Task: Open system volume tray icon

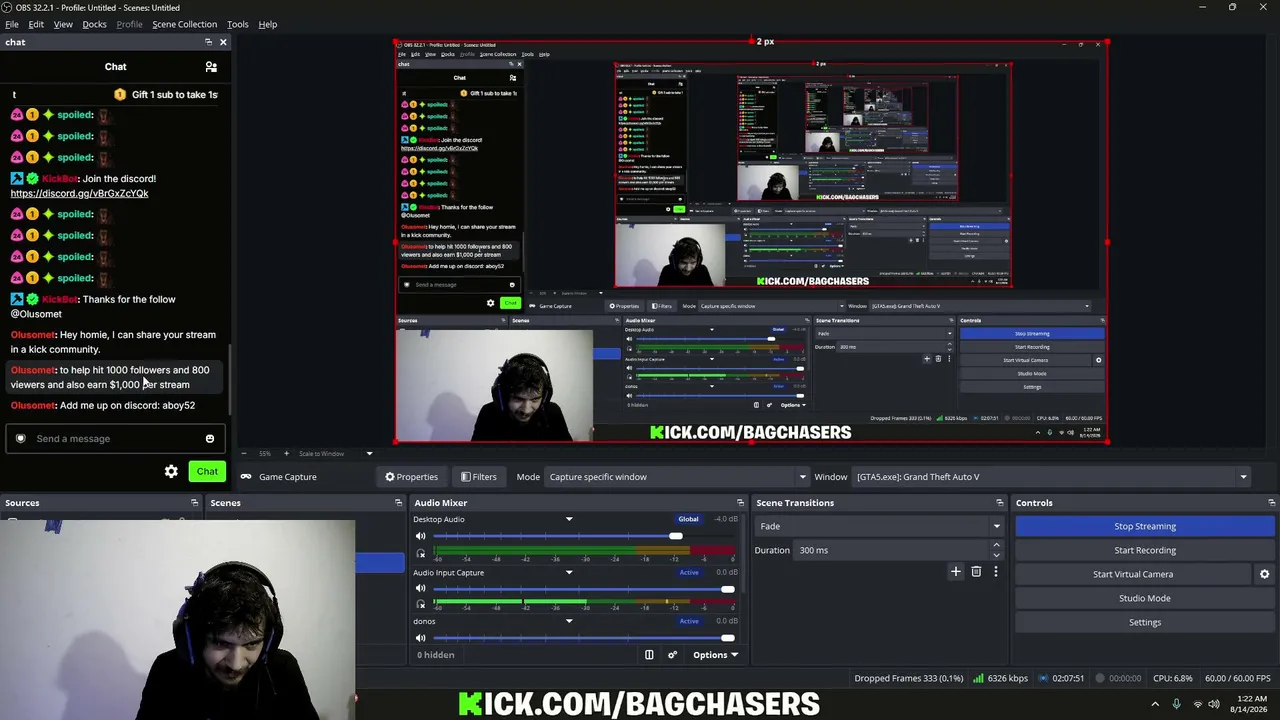Action: coord(1214,704)
